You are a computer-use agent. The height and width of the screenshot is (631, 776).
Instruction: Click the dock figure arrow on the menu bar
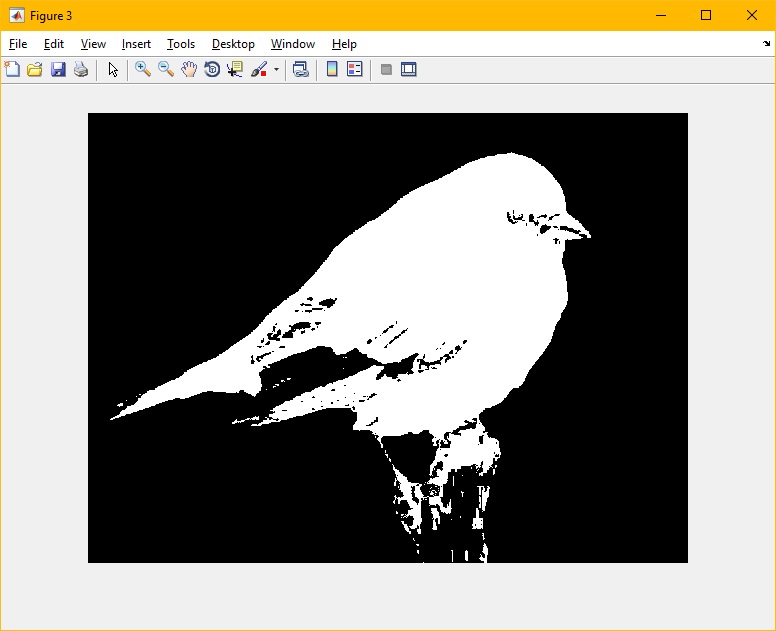tap(766, 44)
